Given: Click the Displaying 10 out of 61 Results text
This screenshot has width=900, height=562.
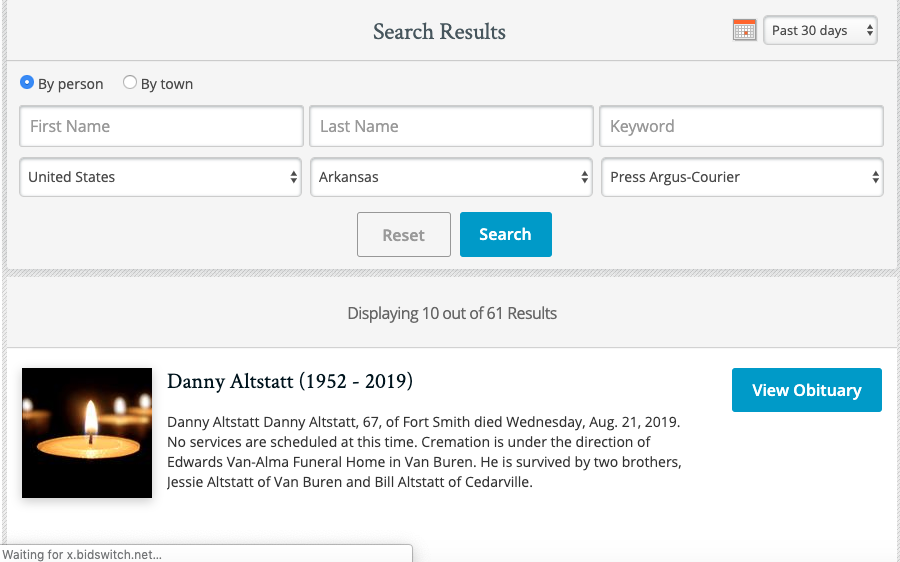Looking at the screenshot, I should pos(452,313).
